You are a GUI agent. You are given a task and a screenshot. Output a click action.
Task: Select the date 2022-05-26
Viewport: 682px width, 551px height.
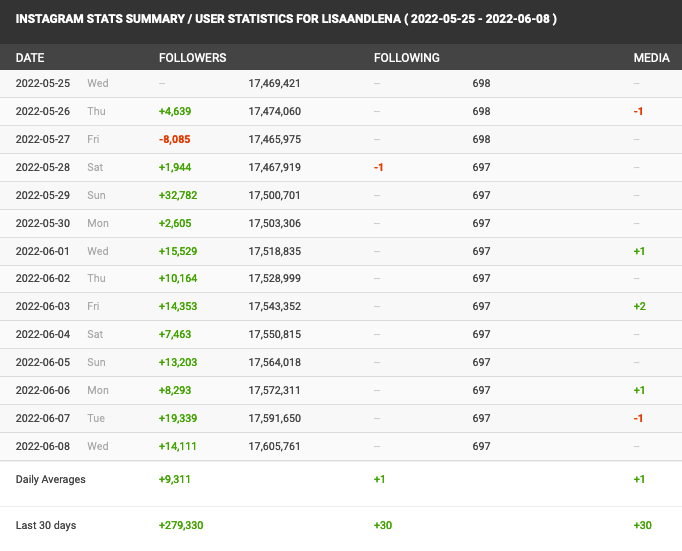(43, 111)
